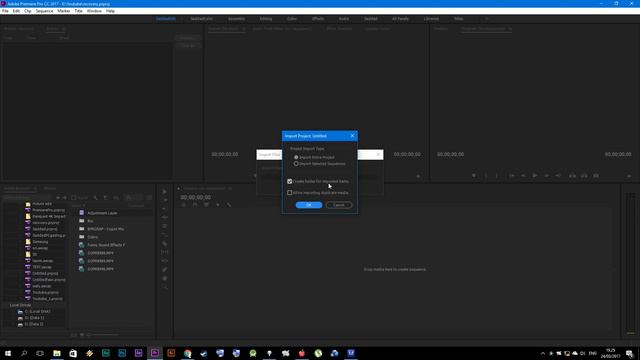Toggle Linked Selection in timeline header
This screenshot has width=640, height=360.
[x=206, y=204]
